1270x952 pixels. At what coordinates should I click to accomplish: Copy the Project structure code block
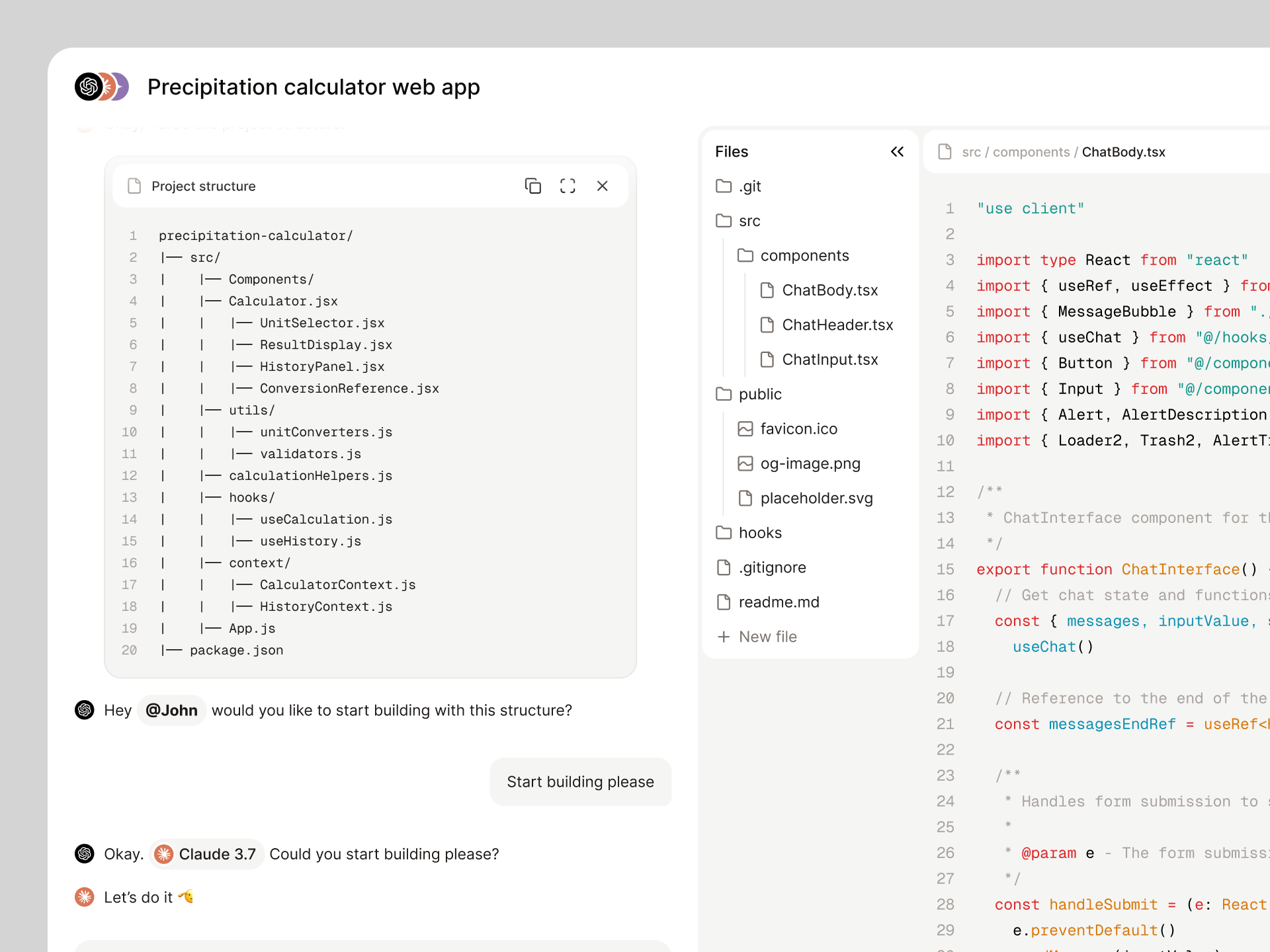click(532, 186)
